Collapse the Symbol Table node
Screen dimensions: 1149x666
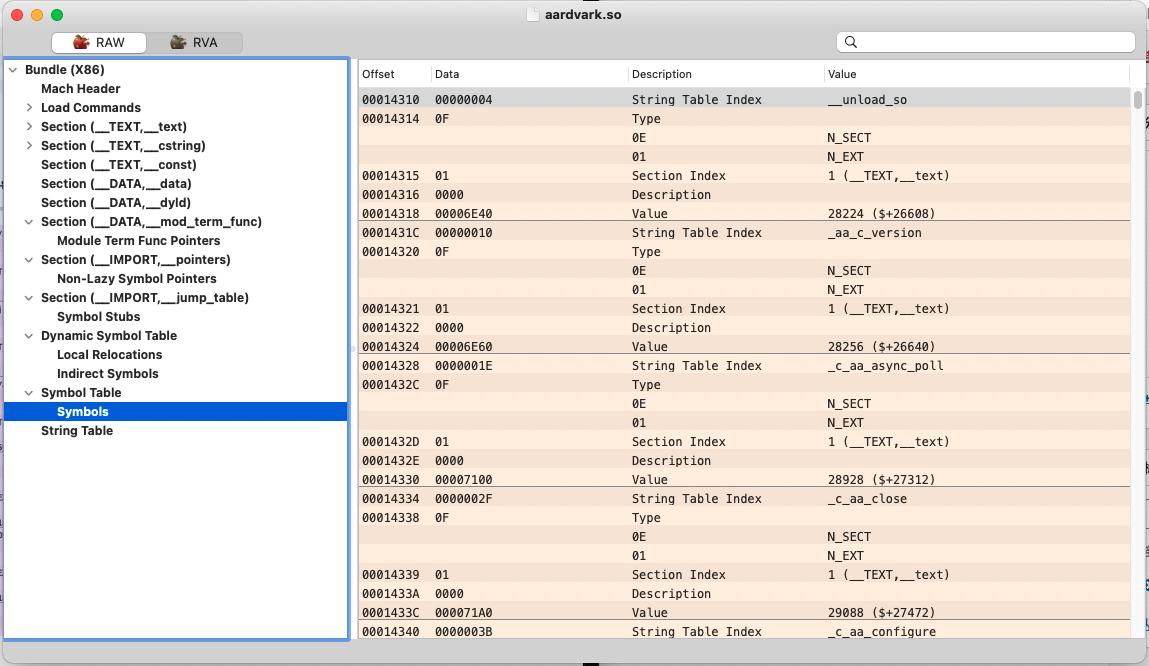pyautogui.click(x=29, y=393)
